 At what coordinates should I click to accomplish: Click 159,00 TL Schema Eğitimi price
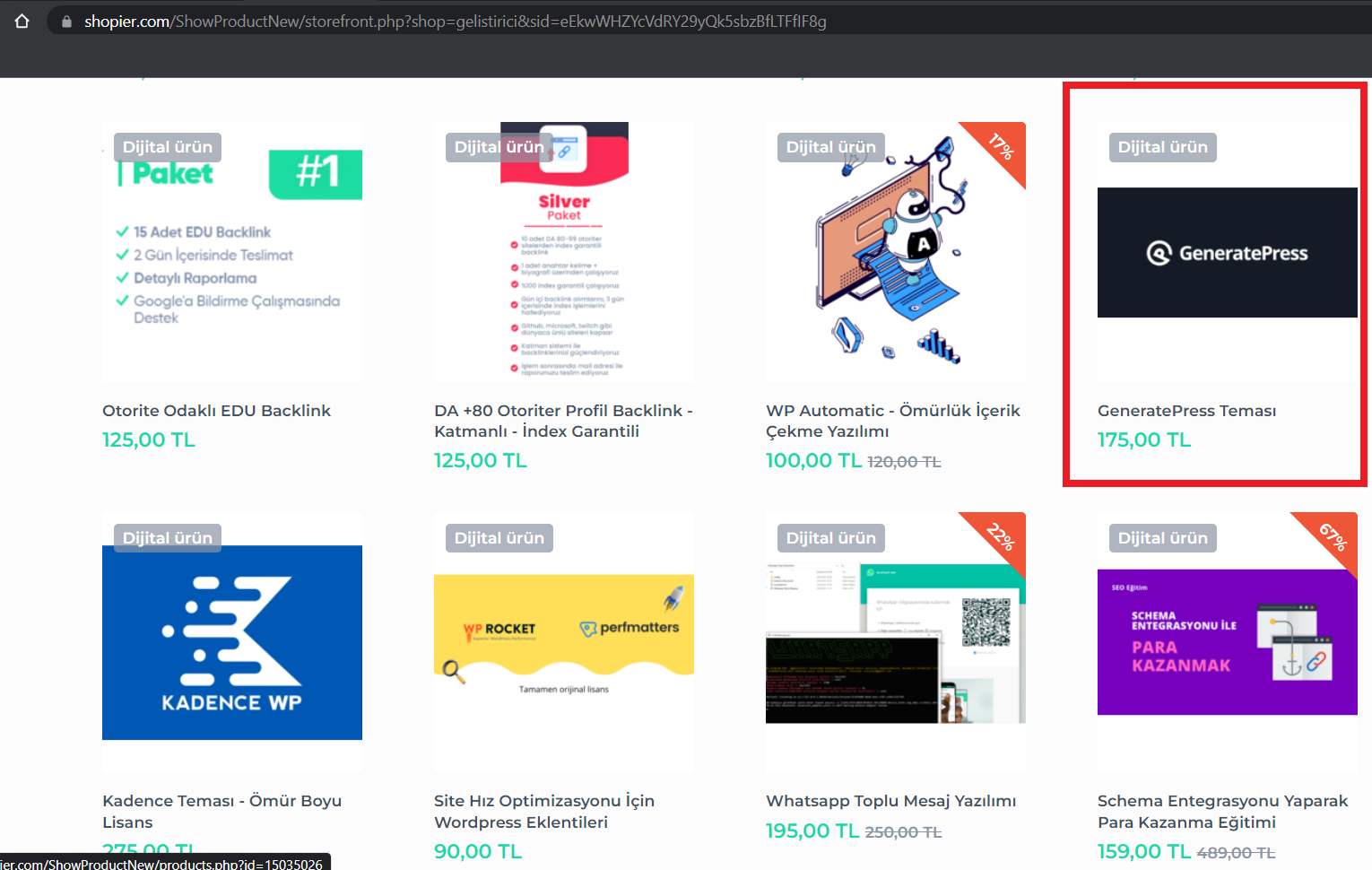coord(1144,851)
